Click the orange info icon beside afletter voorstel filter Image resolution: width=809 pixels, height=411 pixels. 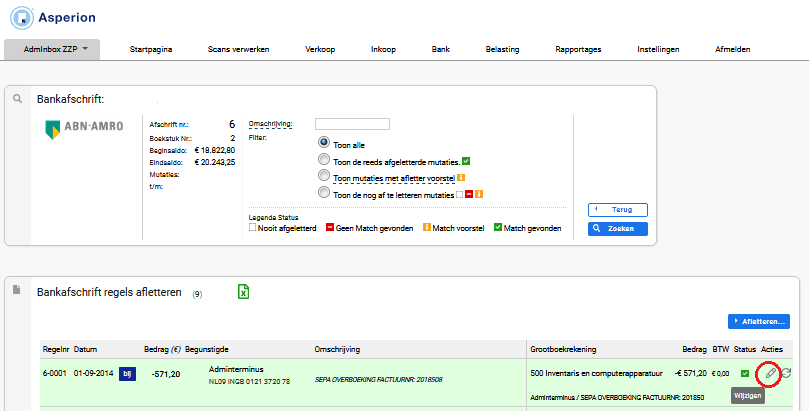point(461,178)
